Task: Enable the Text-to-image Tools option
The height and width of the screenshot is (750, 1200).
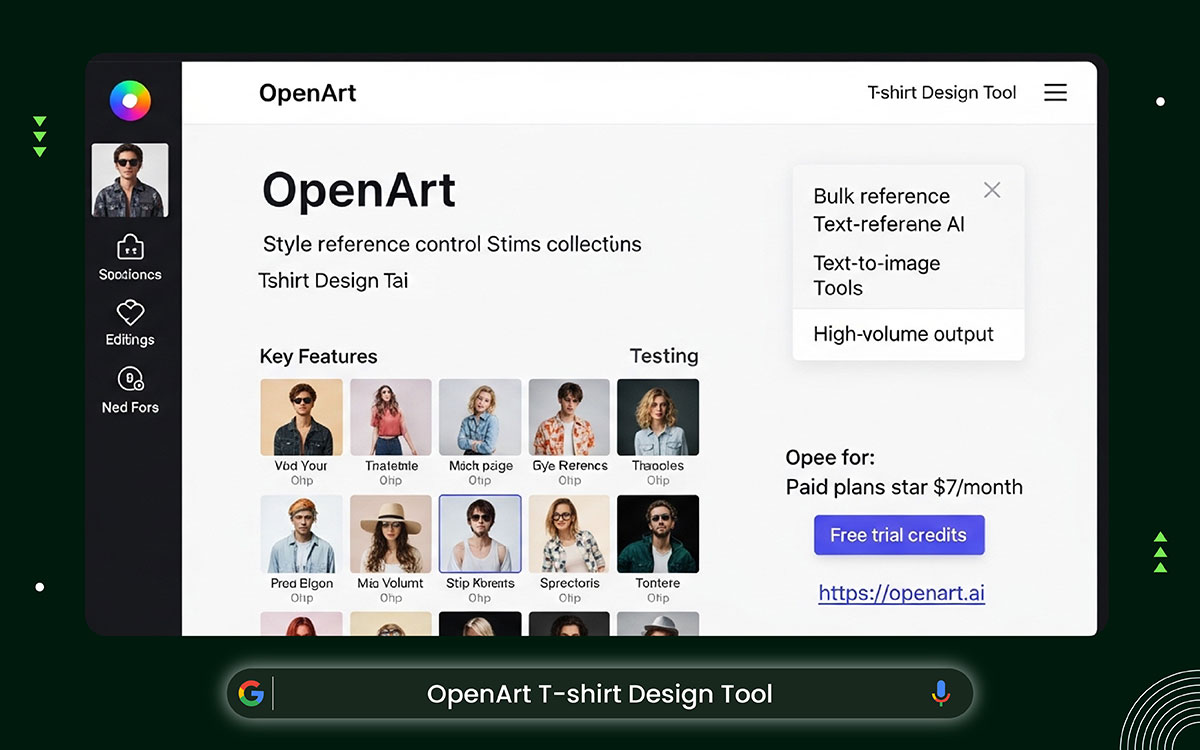Action: point(877,275)
